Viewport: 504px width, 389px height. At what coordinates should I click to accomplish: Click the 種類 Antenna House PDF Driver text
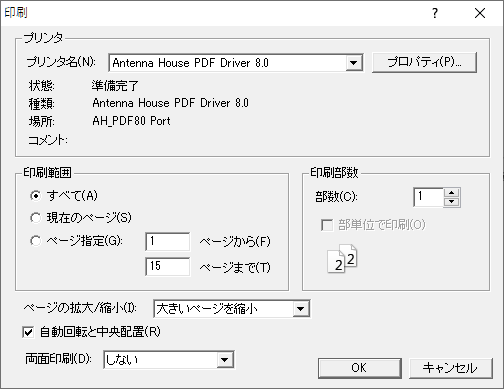pos(170,103)
